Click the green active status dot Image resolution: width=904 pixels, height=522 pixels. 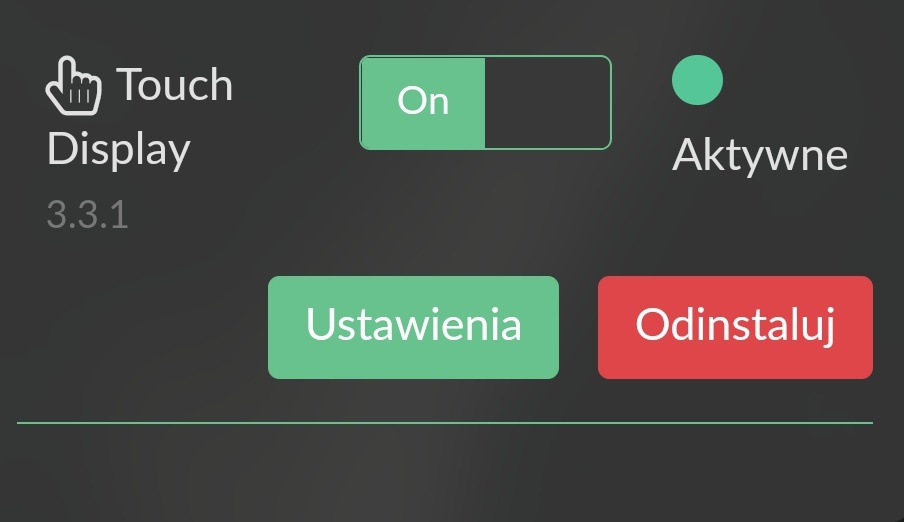click(697, 80)
